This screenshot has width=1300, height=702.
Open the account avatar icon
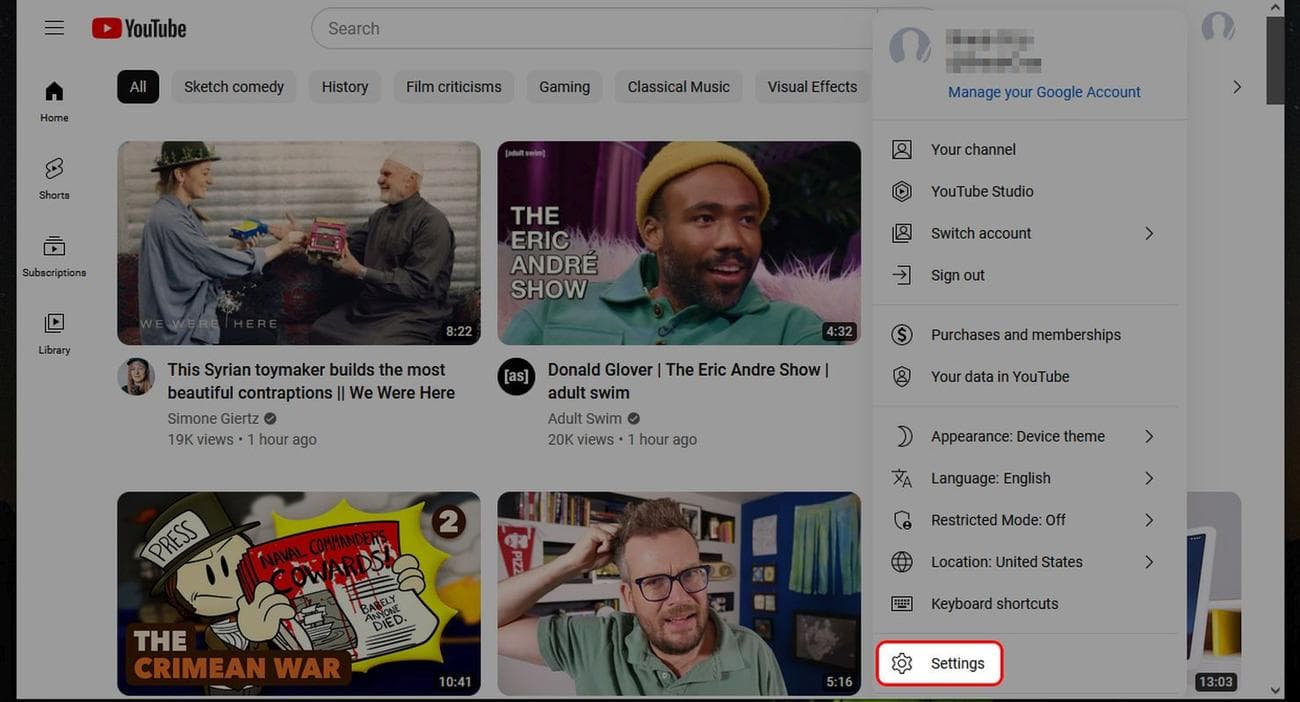(x=1217, y=28)
